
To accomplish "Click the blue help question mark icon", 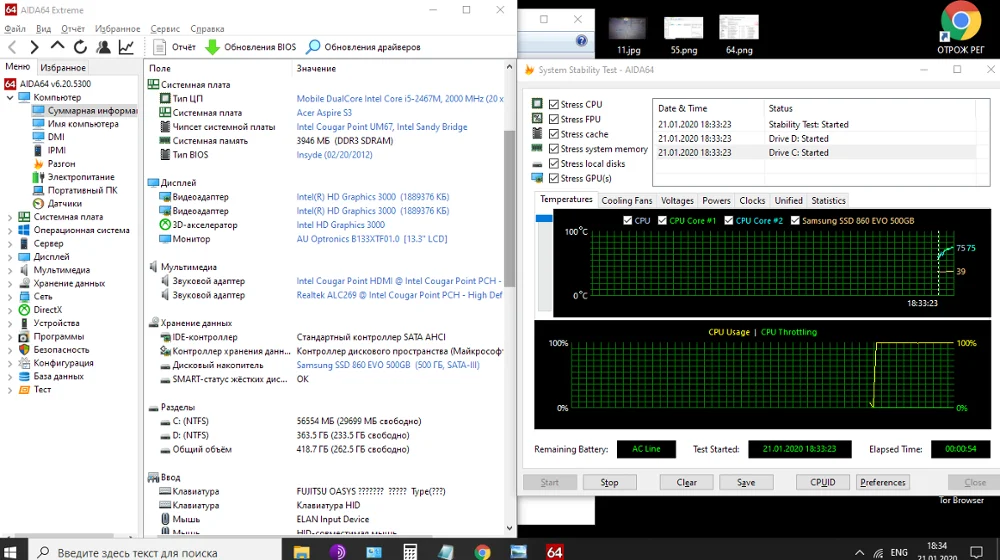I will 581,41.
